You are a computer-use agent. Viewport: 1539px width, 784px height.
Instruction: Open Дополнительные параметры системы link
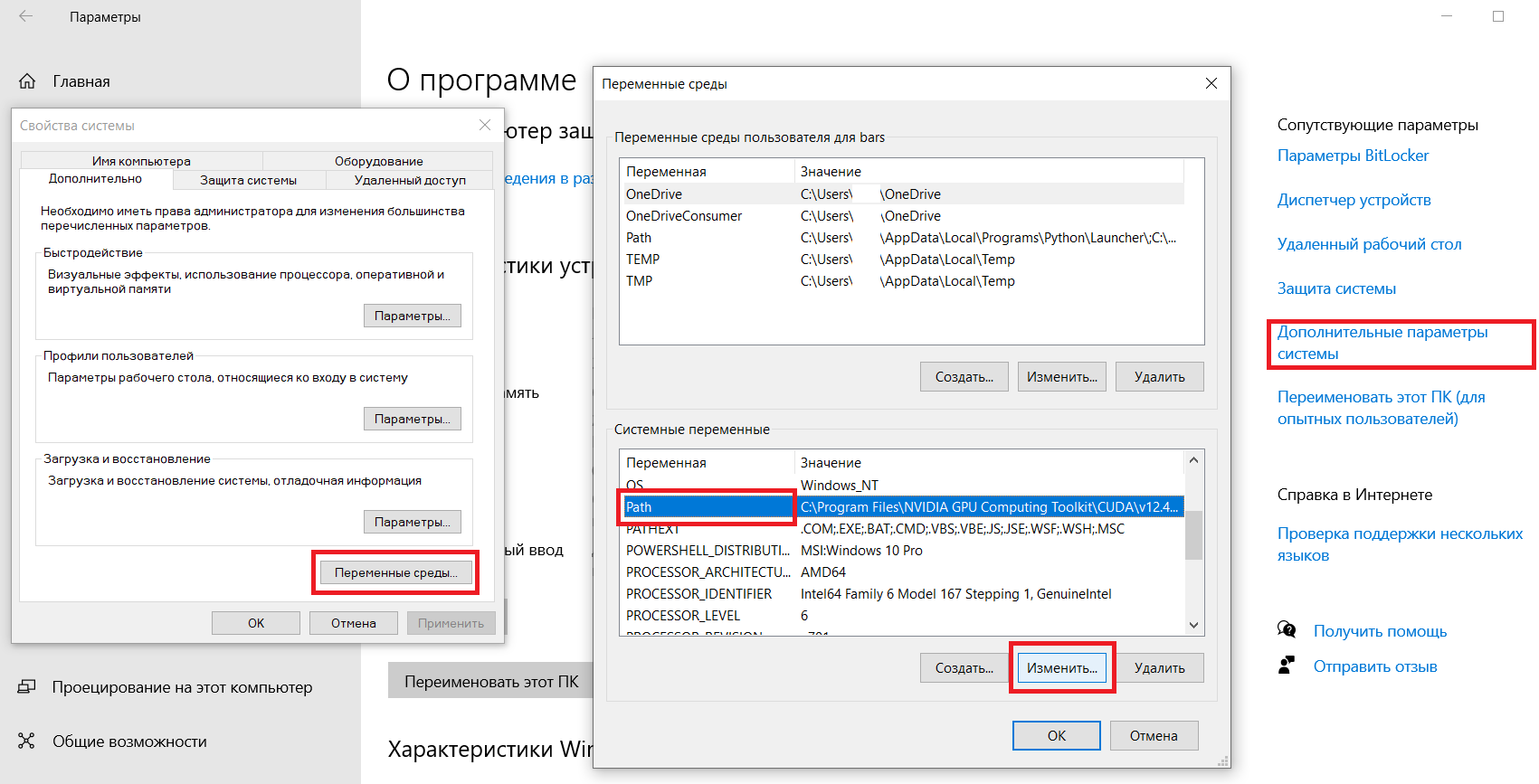point(1382,343)
